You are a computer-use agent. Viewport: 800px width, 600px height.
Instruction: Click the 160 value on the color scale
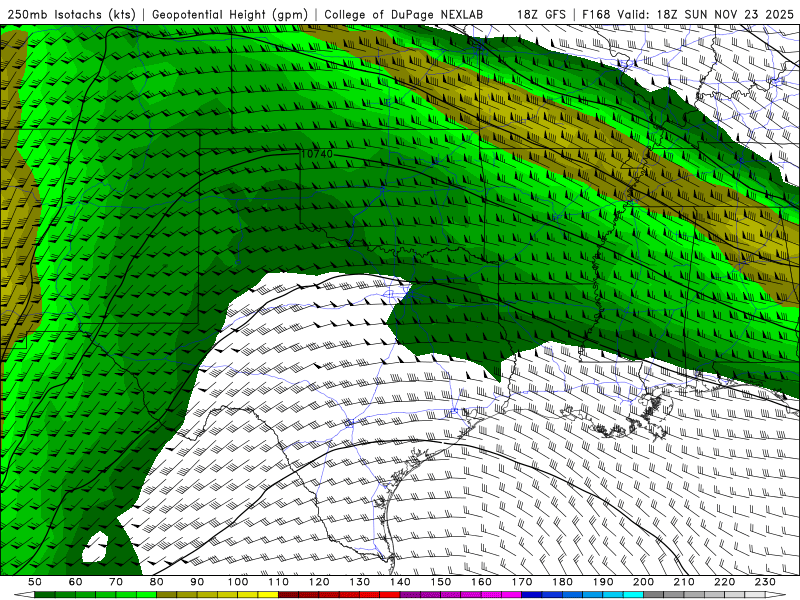pos(481,582)
